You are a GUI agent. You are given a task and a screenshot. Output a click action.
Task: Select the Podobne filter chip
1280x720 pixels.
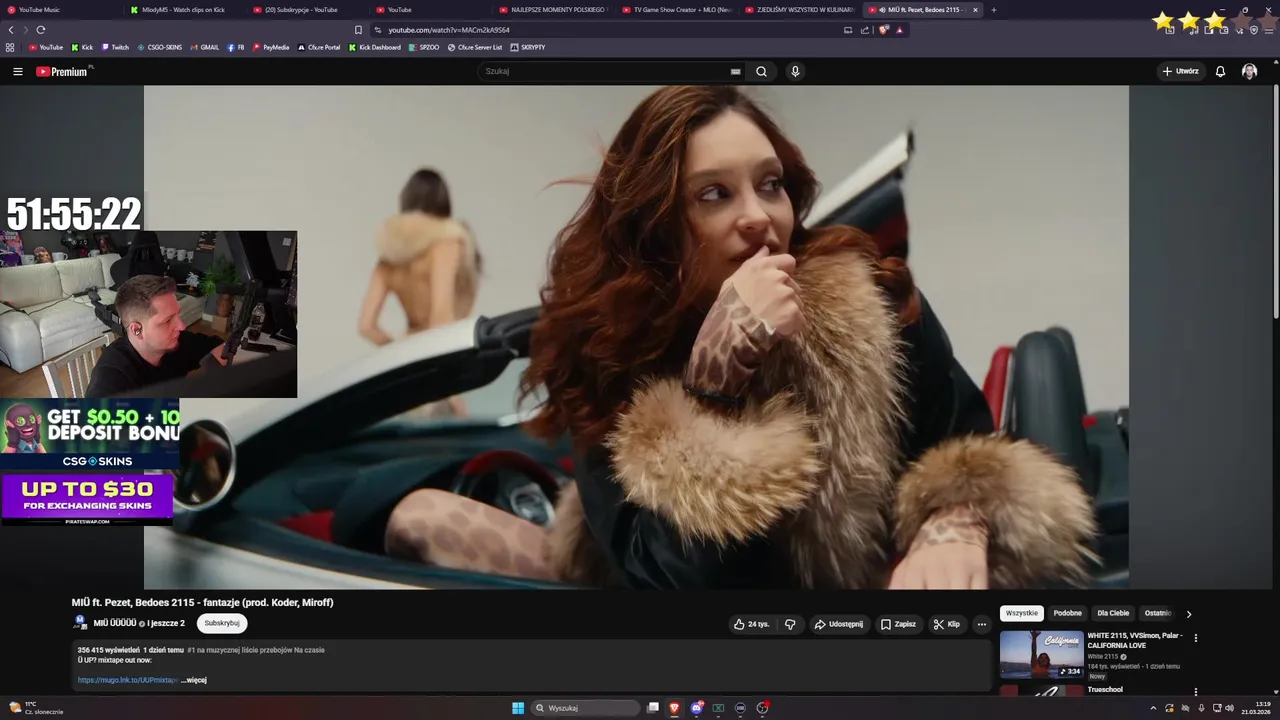[x=1067, y=613]
